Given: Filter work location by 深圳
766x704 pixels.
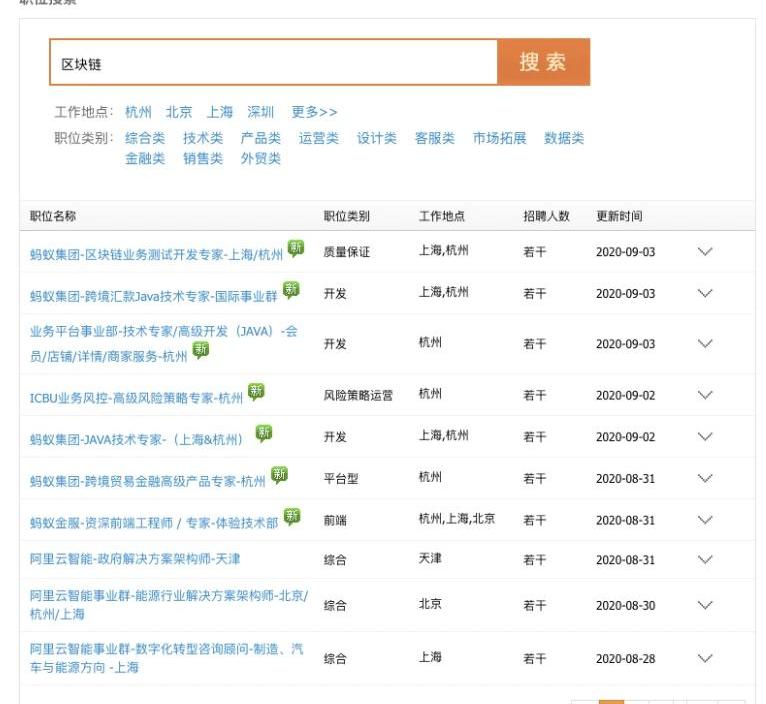Looking at the screenshot, I should pos(260,112).
